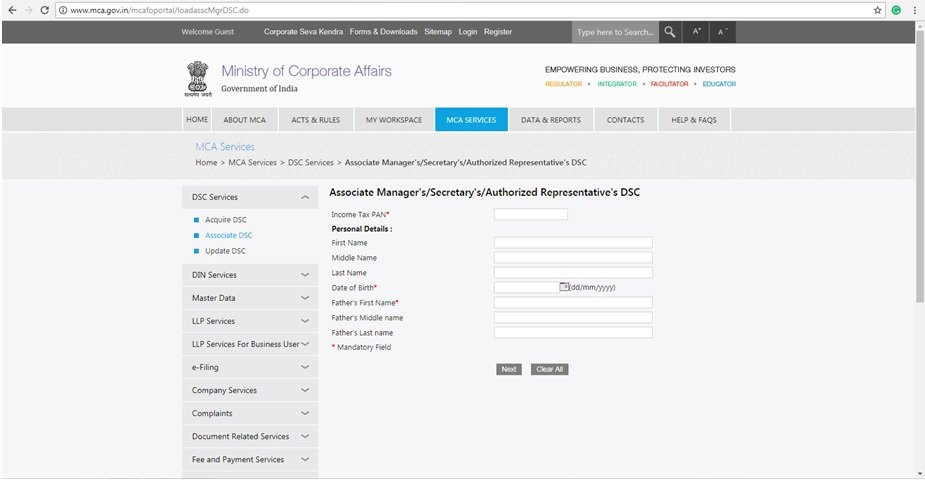925x481 pixels.
Task: Click DSC Services in the breadcrumb
Action: [x=311, y=162]
